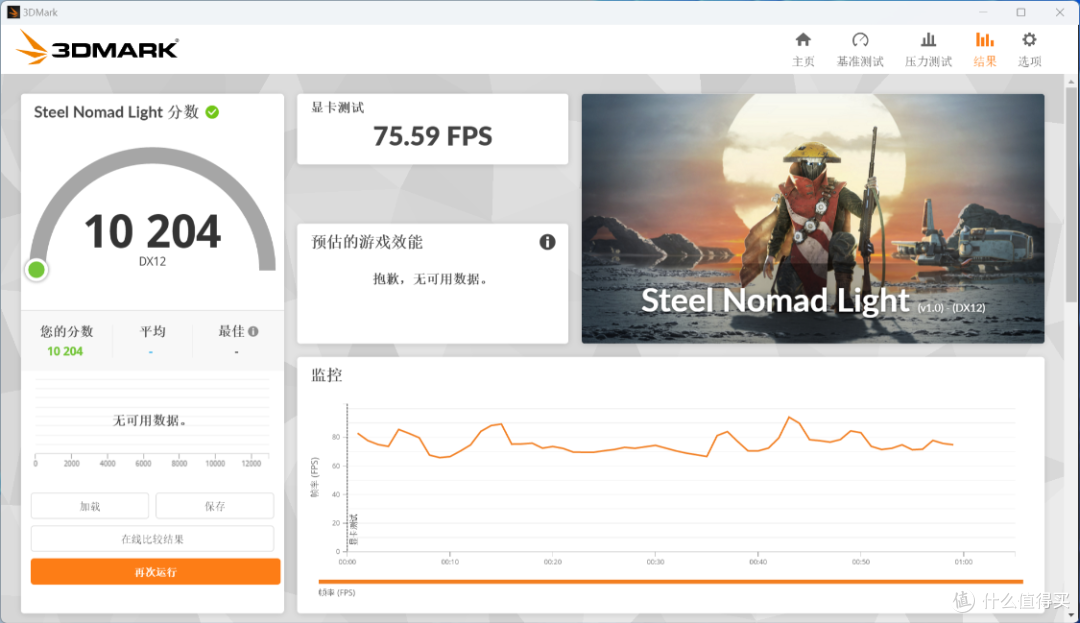Image resolution: width=1080 pixels, height=623 pixels.
Task: Click the 3DMark logo
Action: [x=97, y=48]
